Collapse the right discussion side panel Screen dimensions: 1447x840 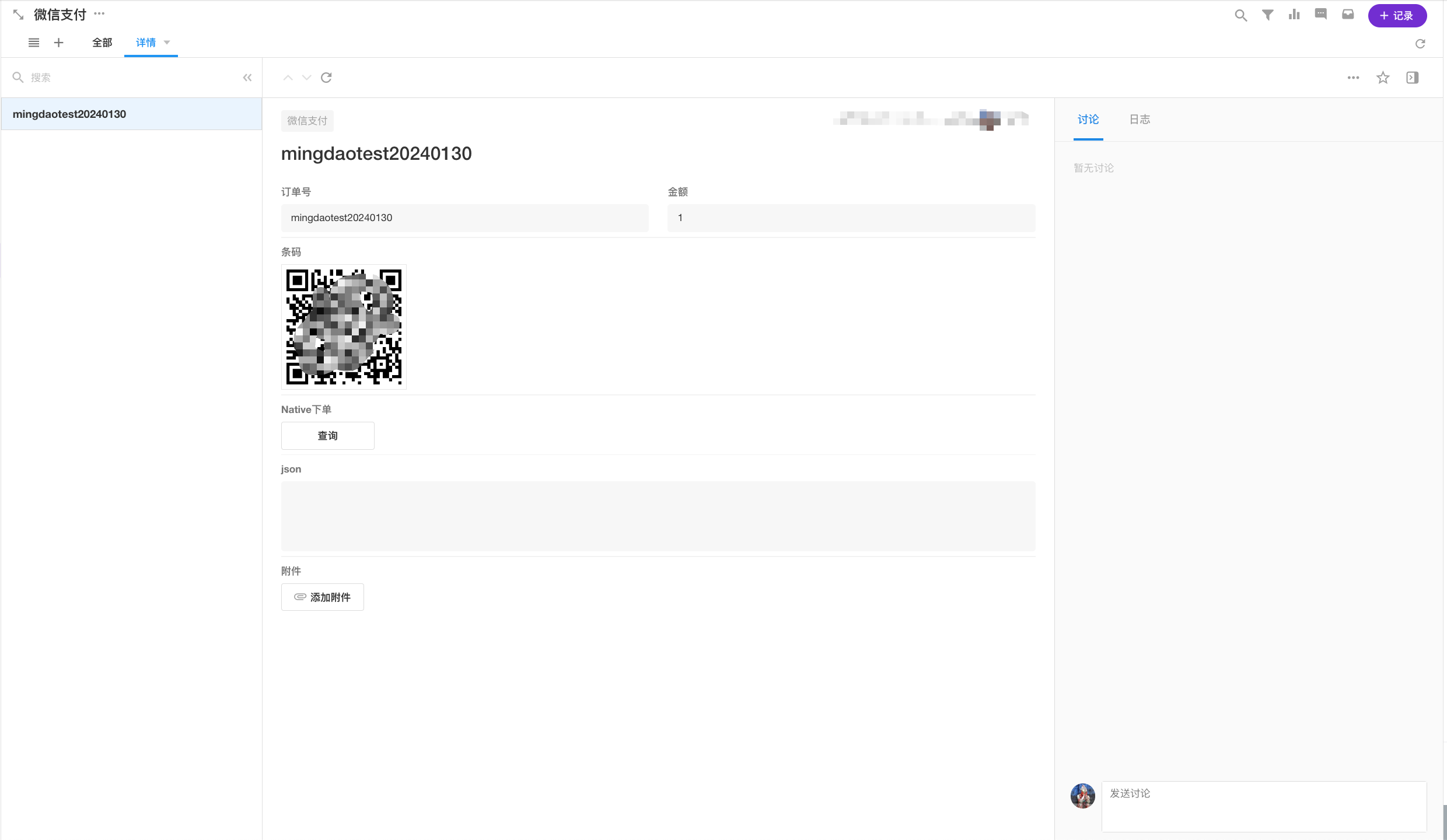click(1412, 78)
